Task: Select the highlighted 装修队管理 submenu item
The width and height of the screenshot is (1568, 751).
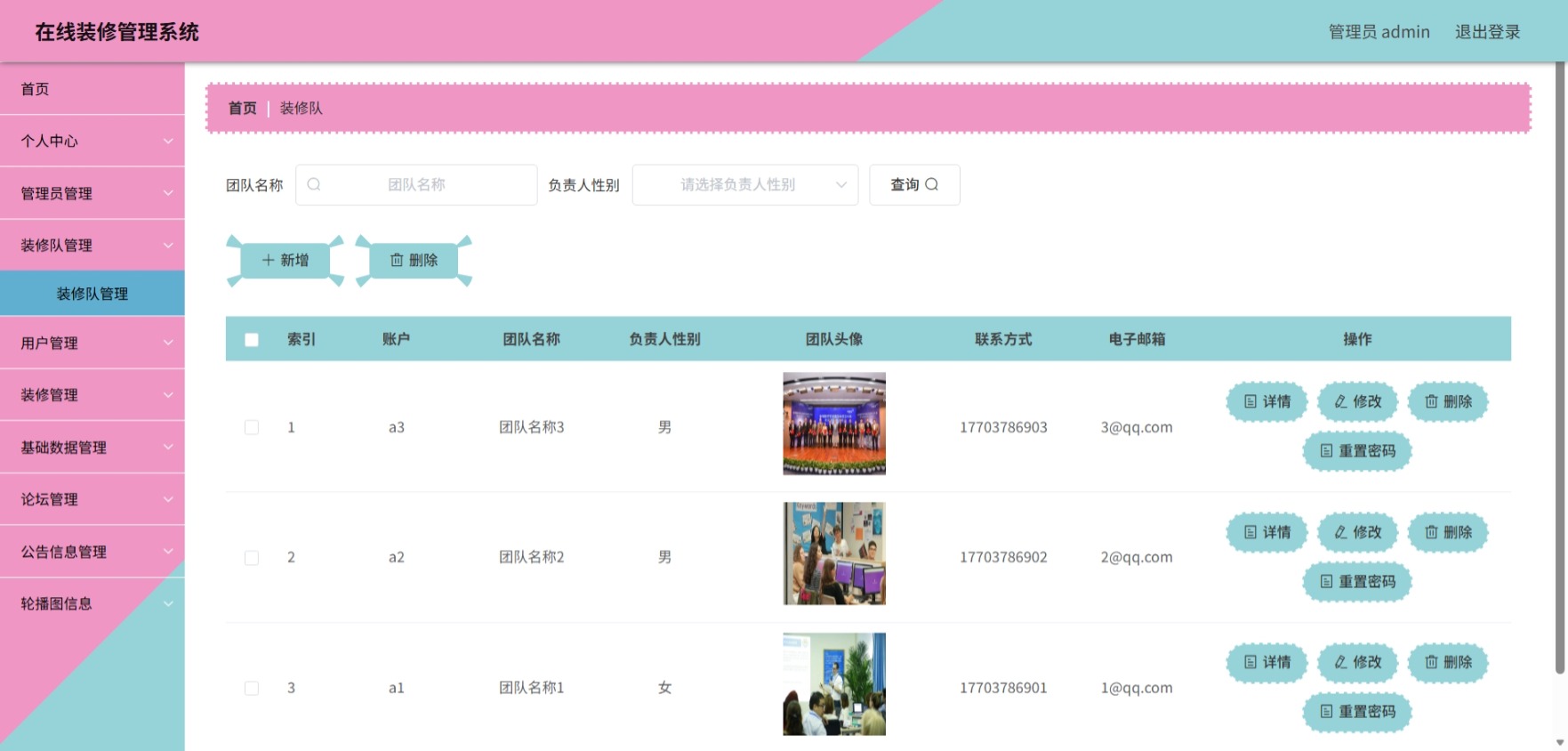Action: pyautogui.click(x=92, y=294)
